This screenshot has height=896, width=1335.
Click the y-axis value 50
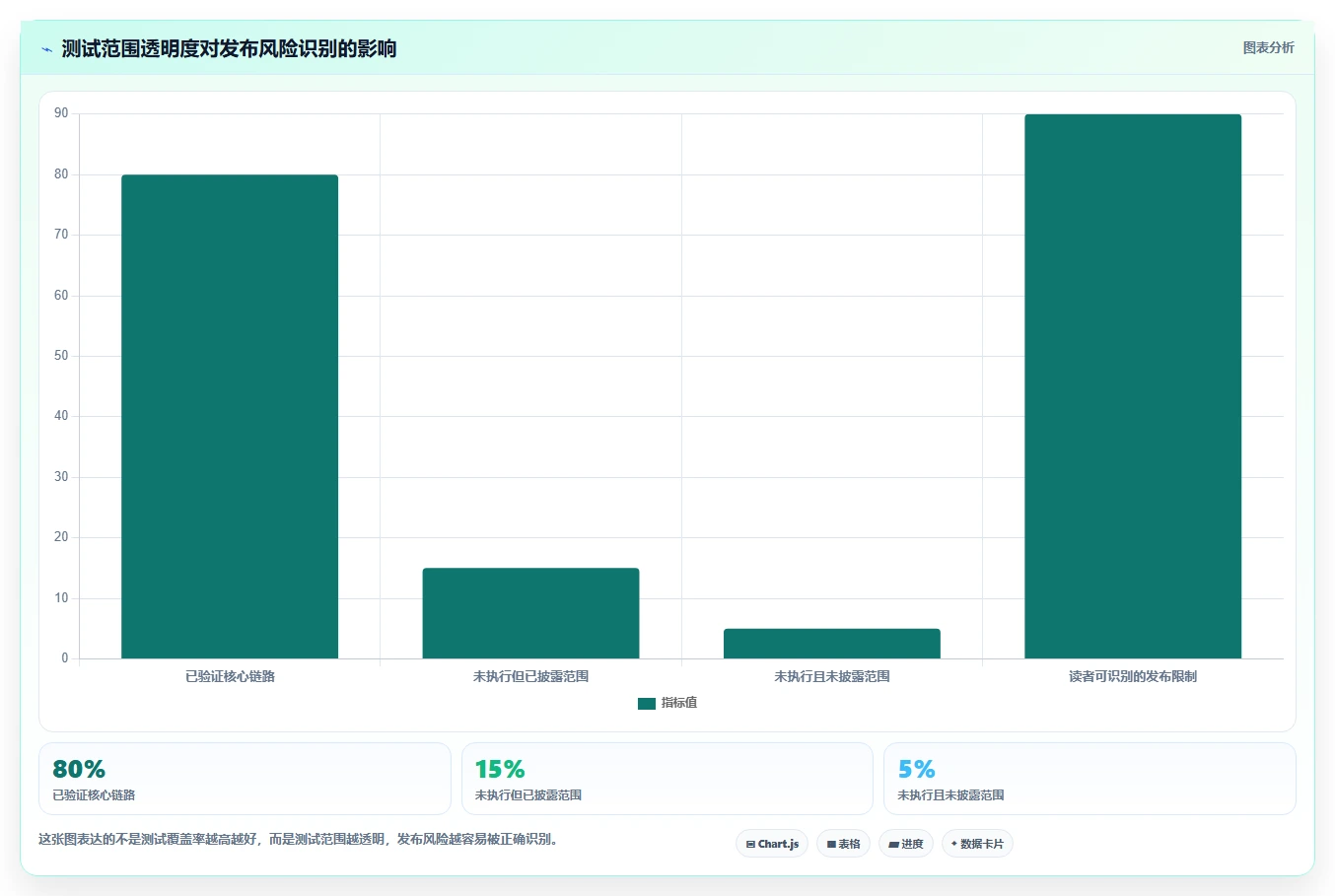coord(61,356)
